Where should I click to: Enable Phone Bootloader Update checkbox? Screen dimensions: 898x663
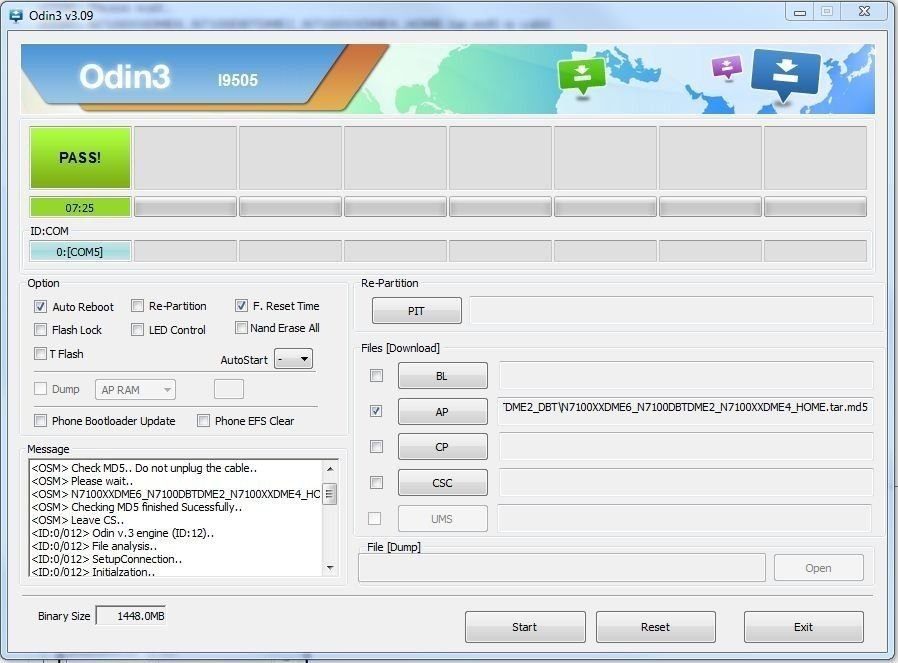(40, 421)
